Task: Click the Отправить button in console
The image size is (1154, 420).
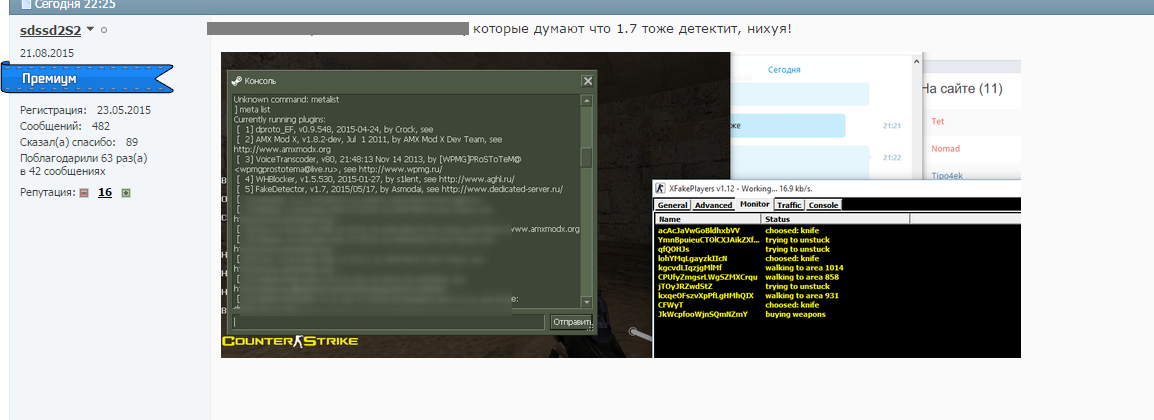Action: coord(571,321)
